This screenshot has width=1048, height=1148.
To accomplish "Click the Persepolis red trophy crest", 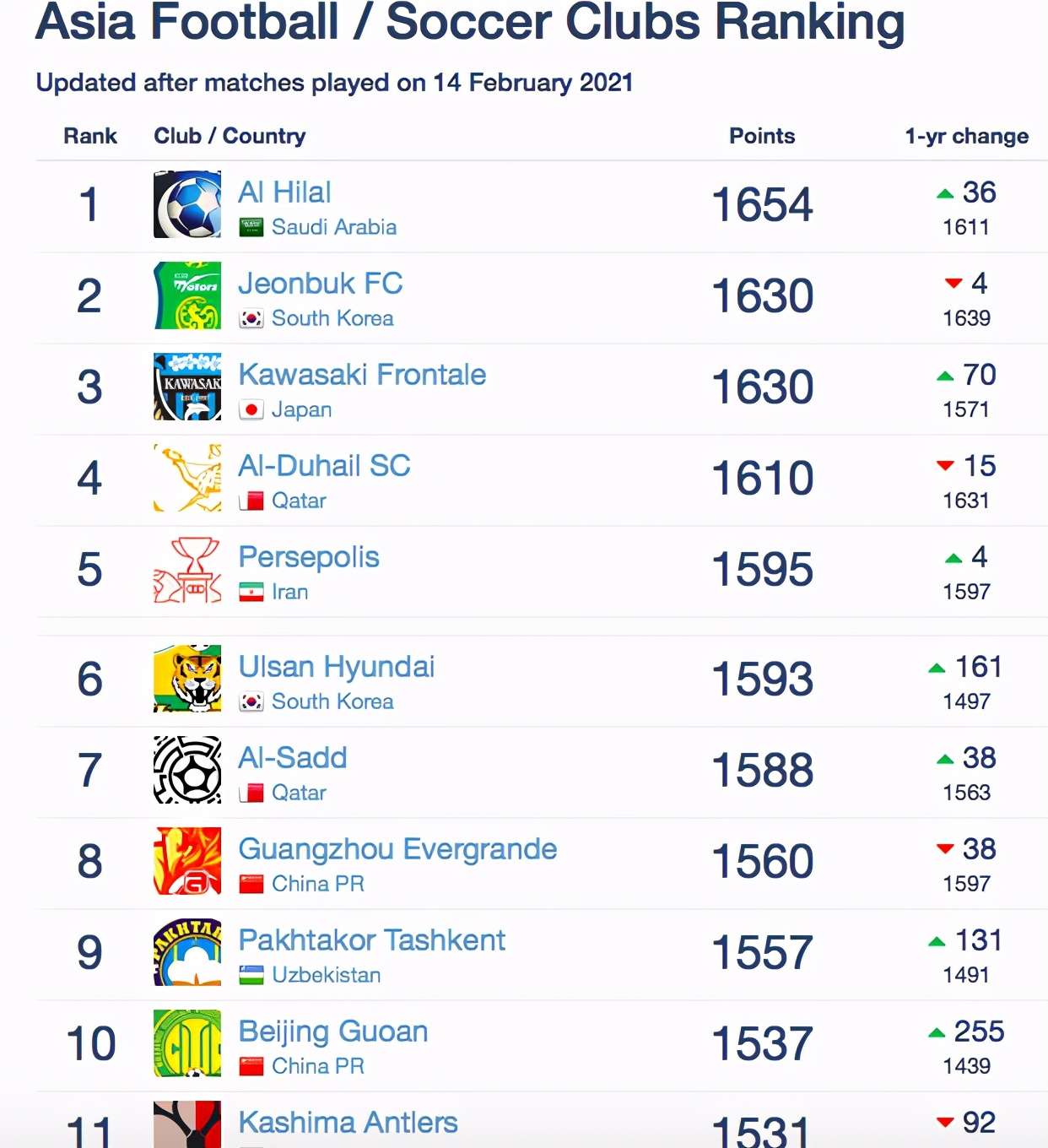I will click(187, 570).
